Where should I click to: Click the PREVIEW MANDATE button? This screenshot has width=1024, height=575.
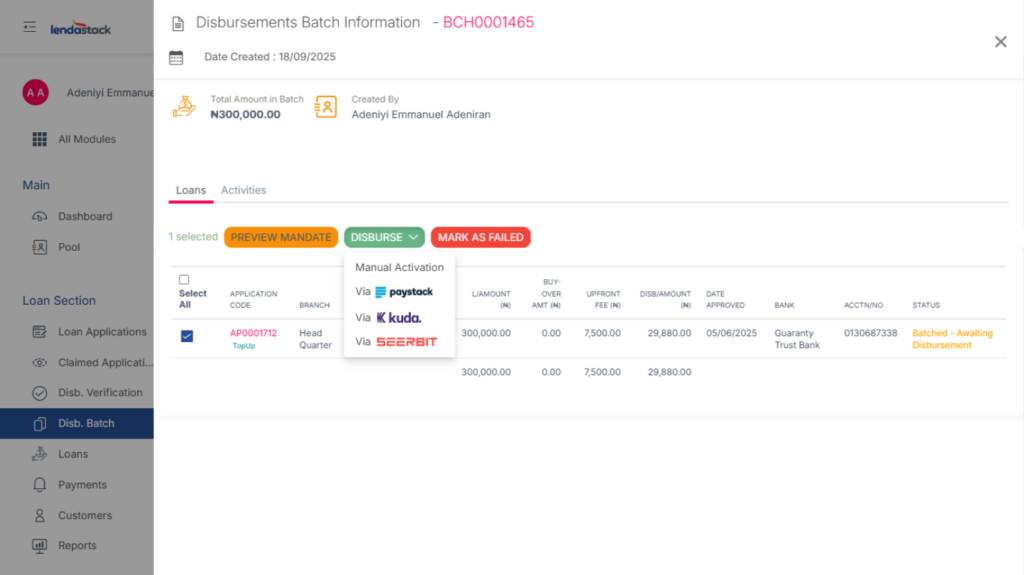coord(281,237)
